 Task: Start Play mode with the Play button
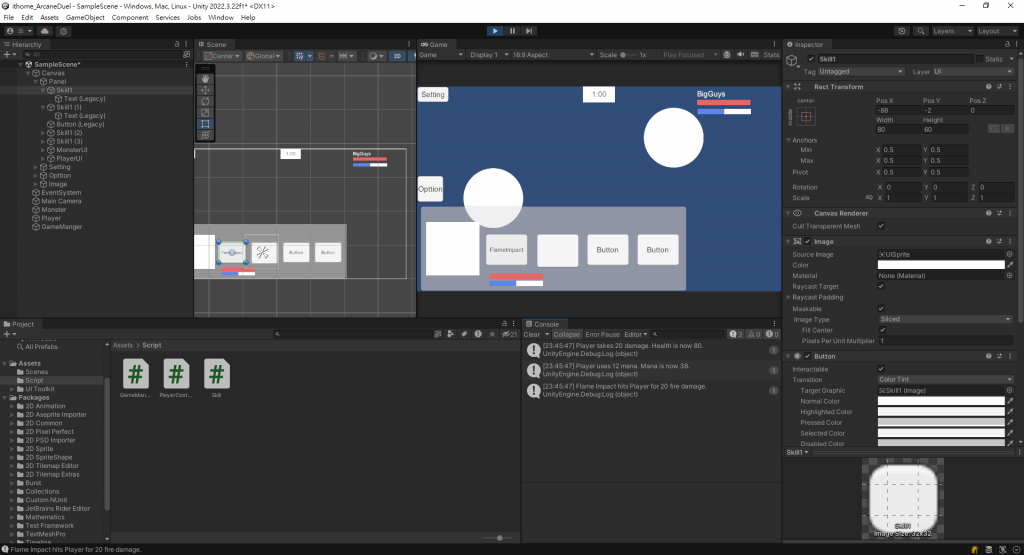[495, 31]
